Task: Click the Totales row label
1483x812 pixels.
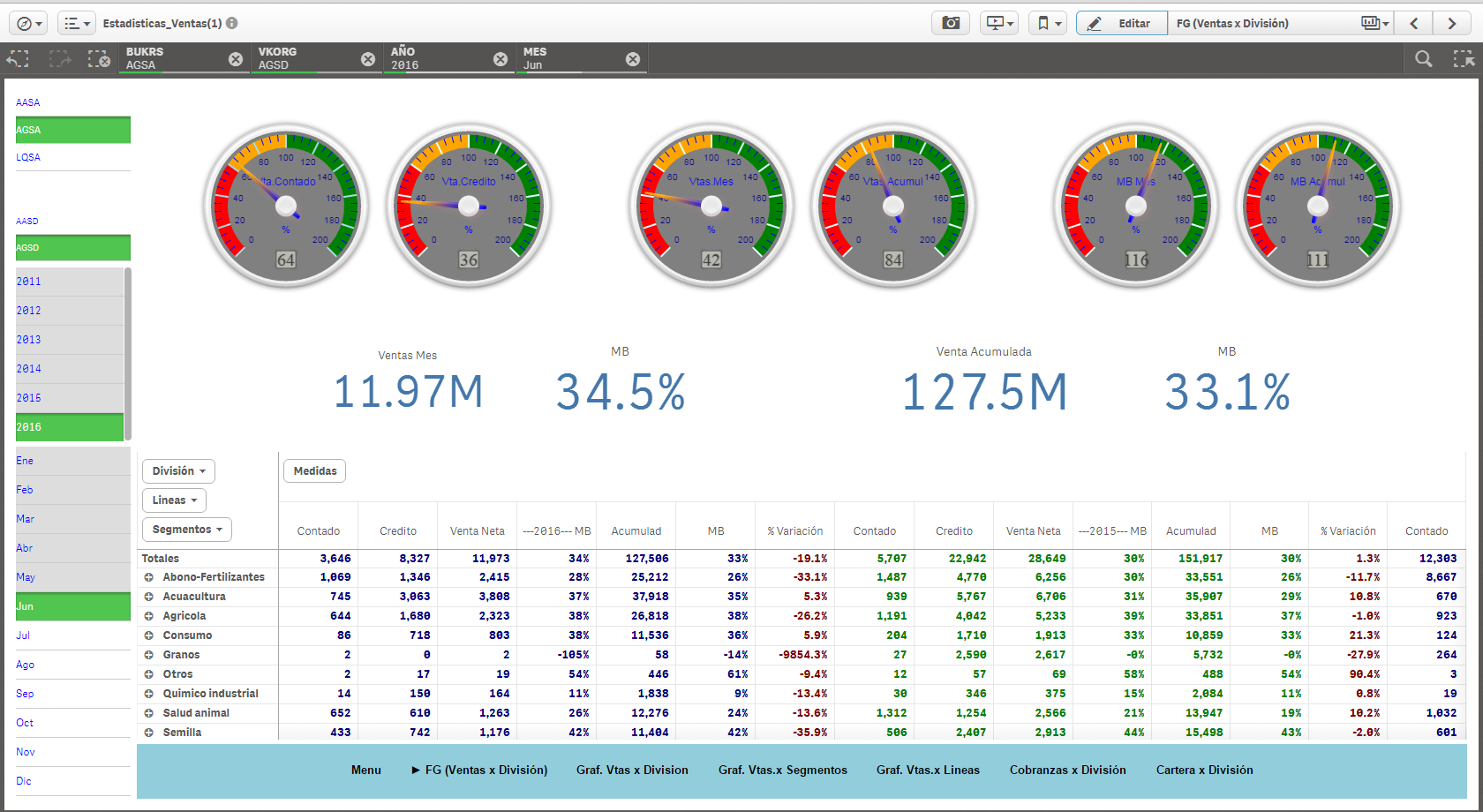Action: 160,559
